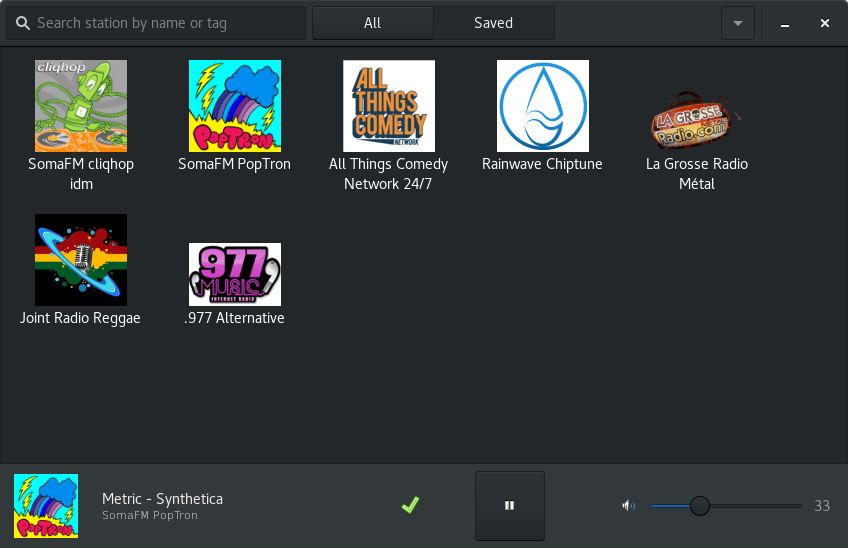Mute audio using the speaker icon
Image resolution: width=848 pixels, height=548 pixels.
point(628,506)
